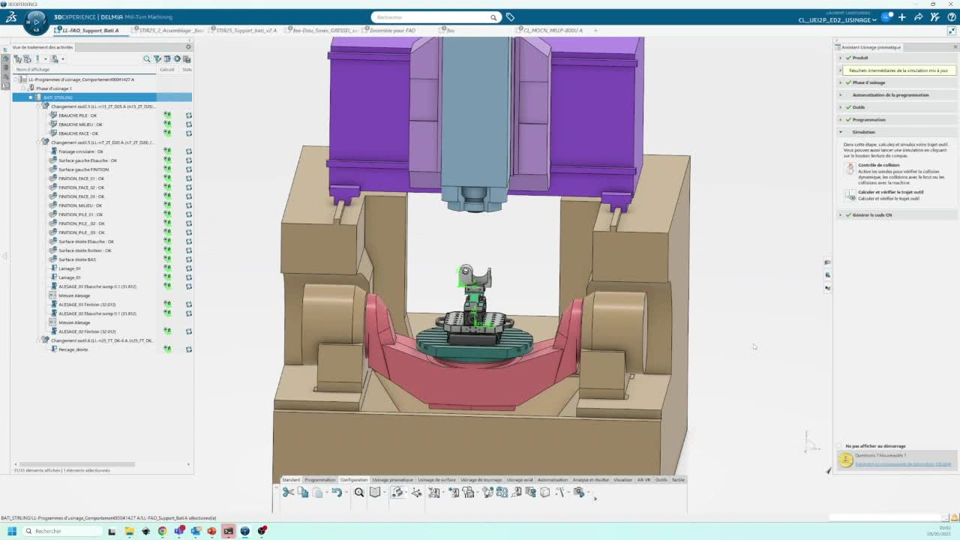Toggle status icon for EBAUCHE PILE row
This screenshot has width=960, height=540.
pyautogui.click(x=188, y=116)
